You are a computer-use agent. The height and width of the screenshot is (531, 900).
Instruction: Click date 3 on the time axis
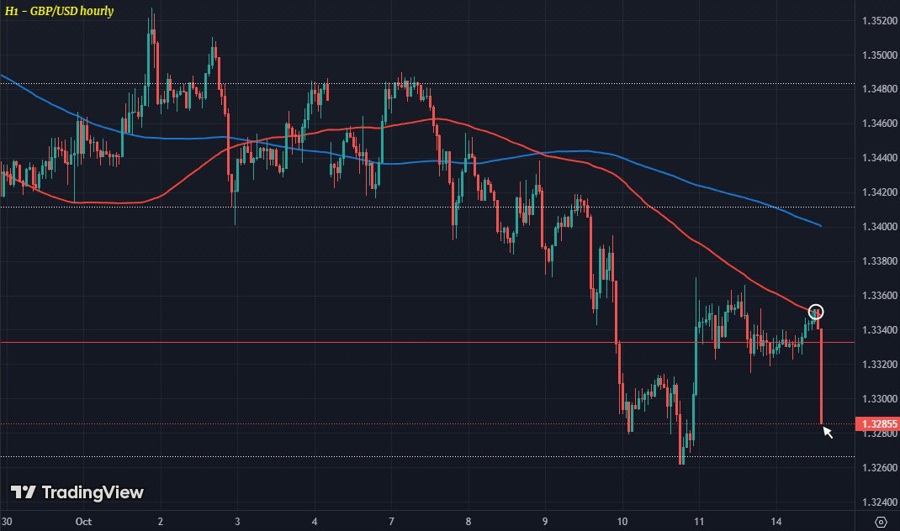(x=237, y=521)
